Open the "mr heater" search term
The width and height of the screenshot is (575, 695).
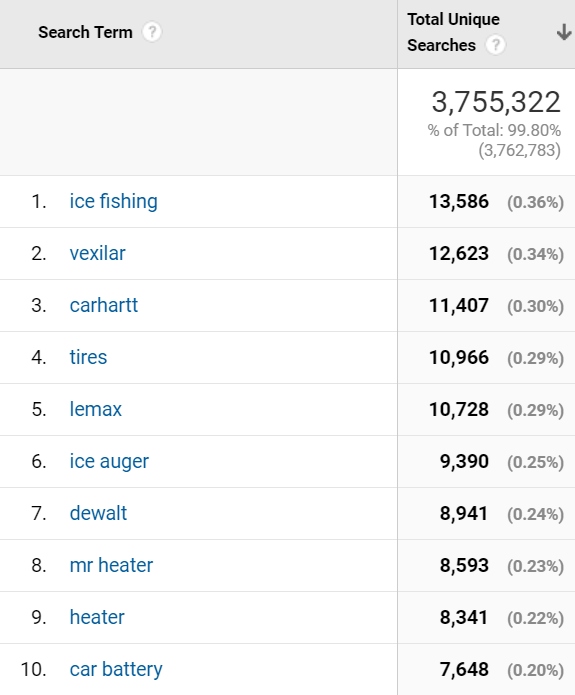(x=111, y=565)
